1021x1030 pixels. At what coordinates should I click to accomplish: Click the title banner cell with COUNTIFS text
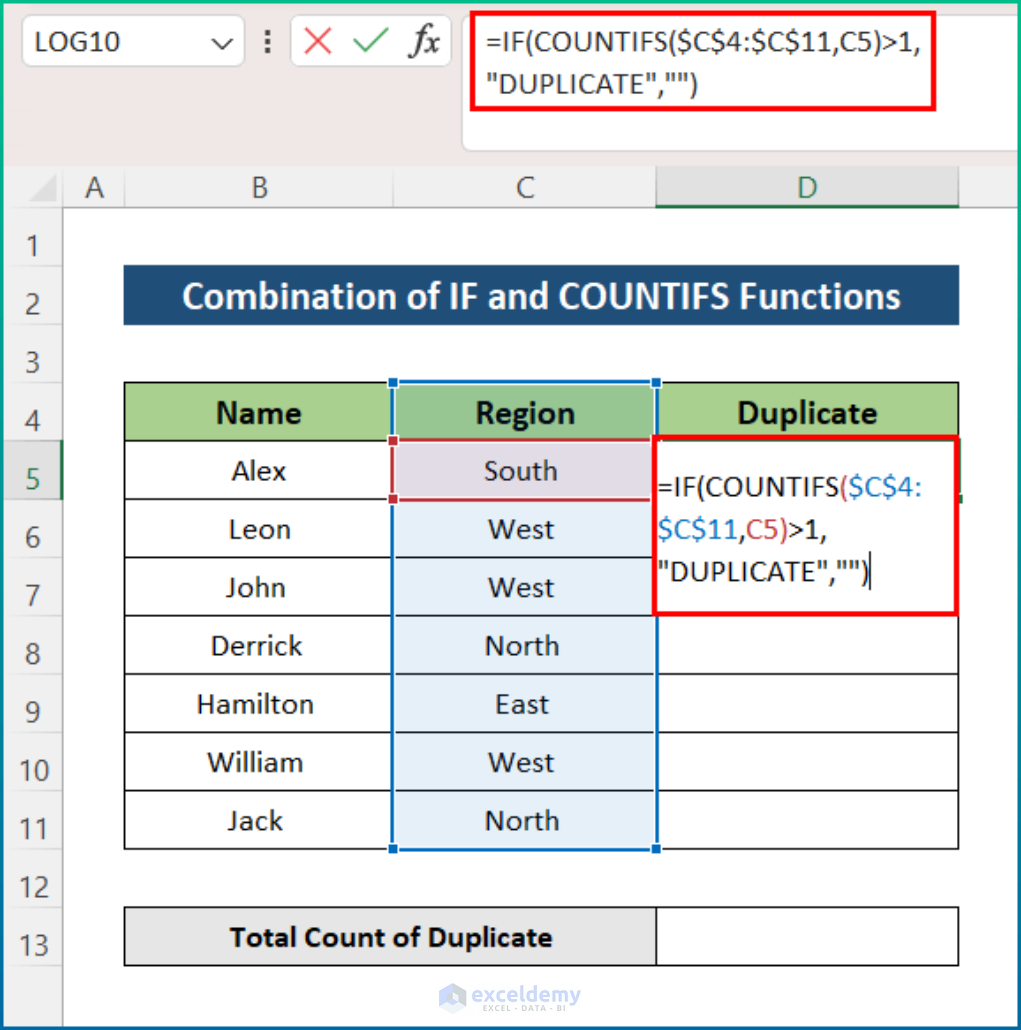[x=541, y=296]
